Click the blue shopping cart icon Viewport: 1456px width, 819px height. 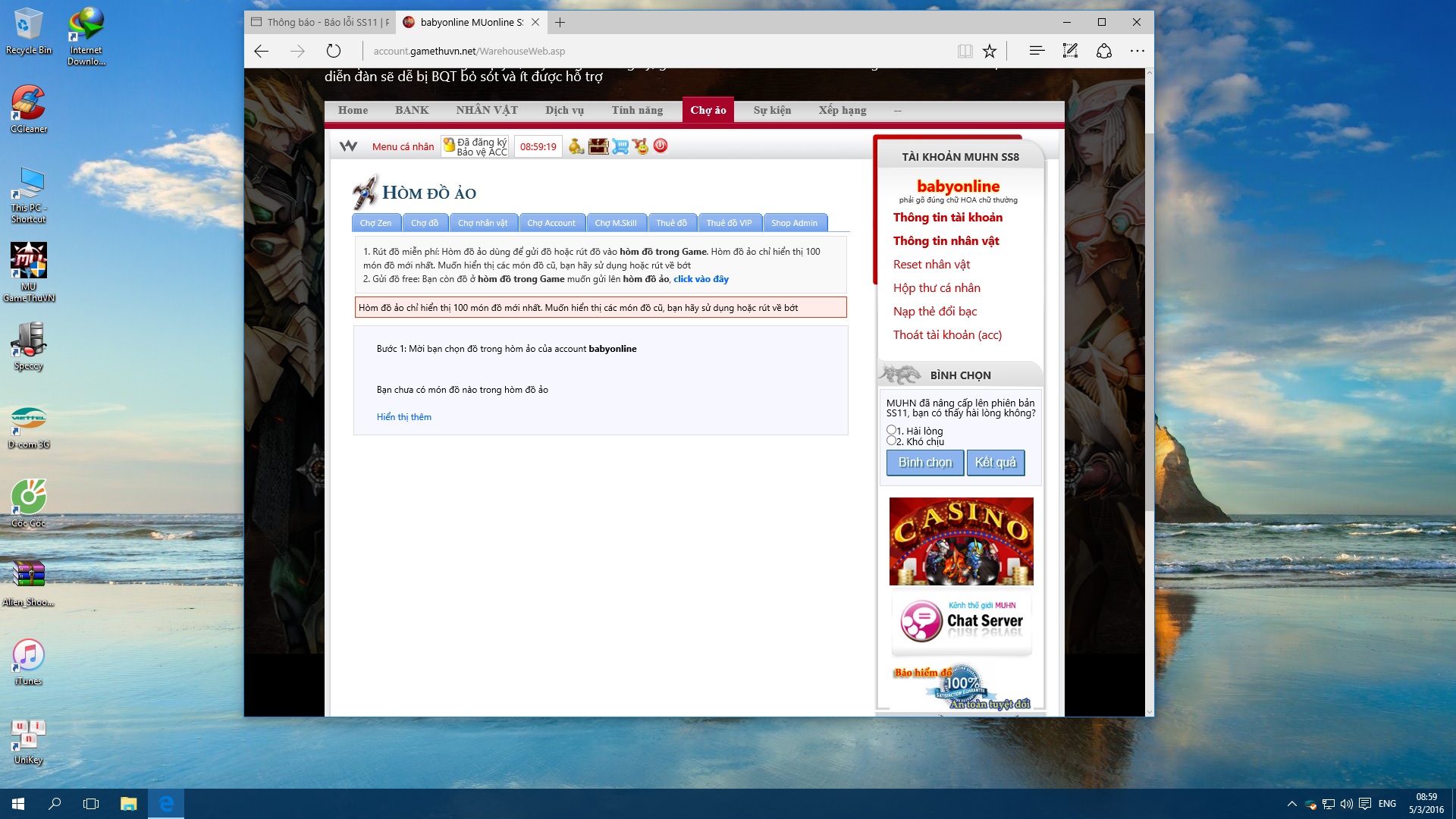point(620,146)
